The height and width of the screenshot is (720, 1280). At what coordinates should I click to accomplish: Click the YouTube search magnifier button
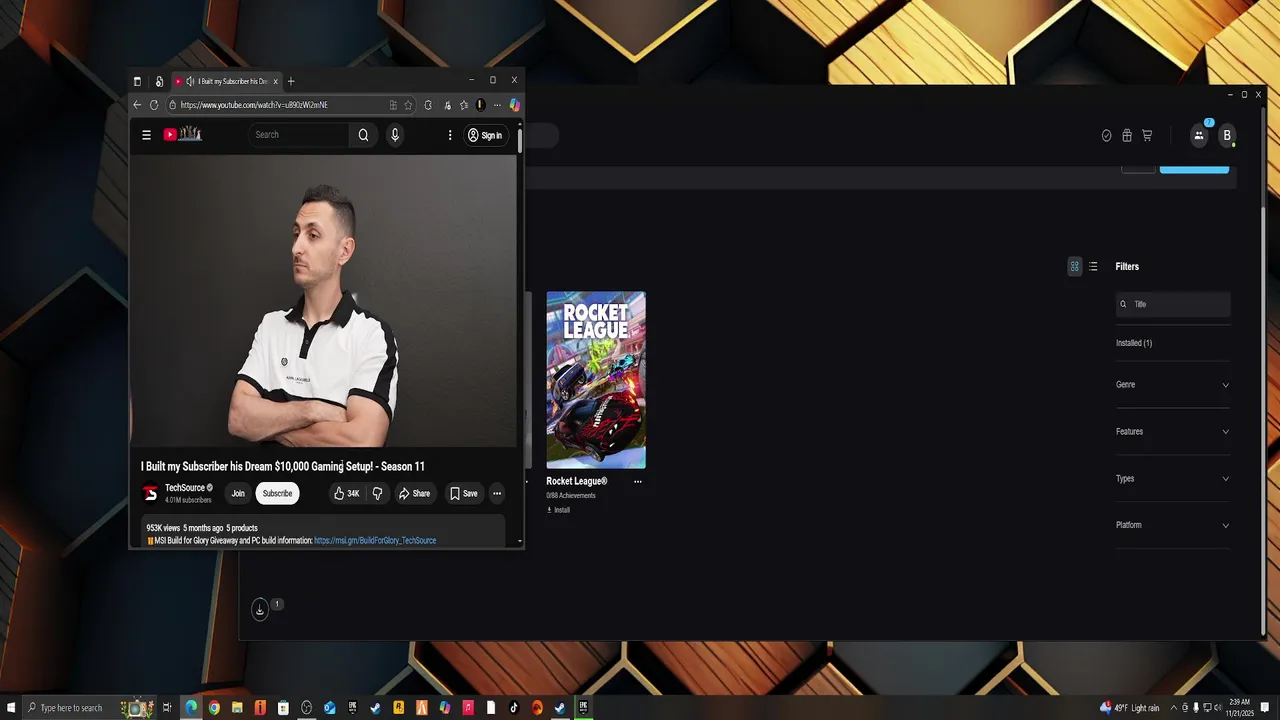[363, 135]
